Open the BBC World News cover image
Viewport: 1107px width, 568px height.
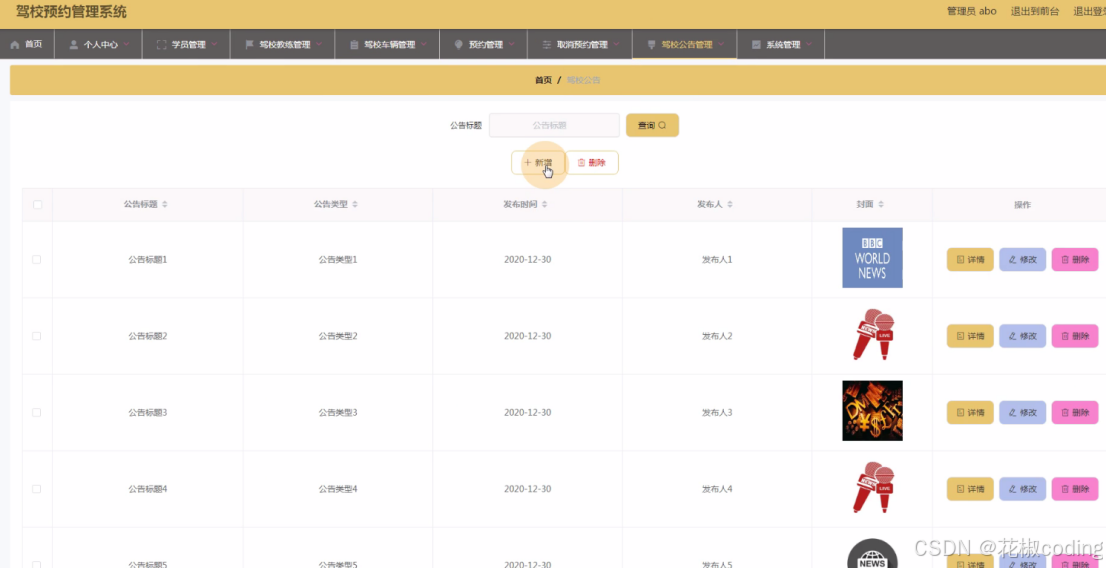[872, 258]
